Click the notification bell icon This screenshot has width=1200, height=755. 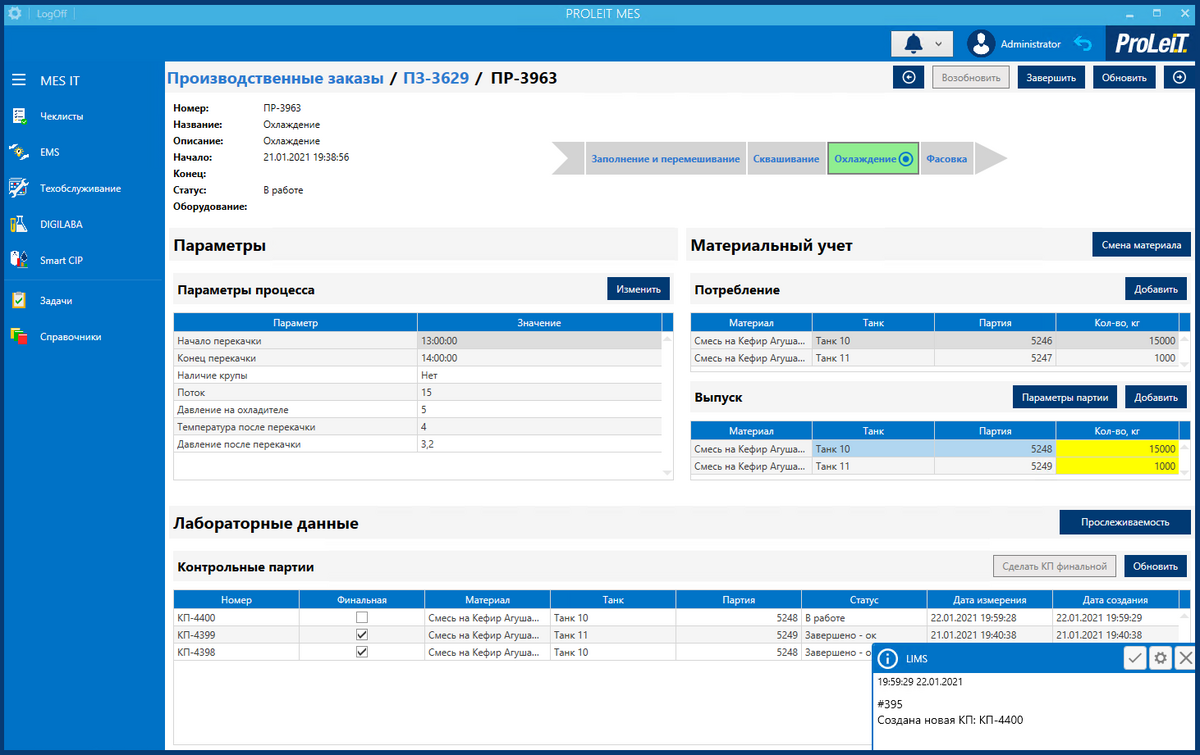point(913,44)
